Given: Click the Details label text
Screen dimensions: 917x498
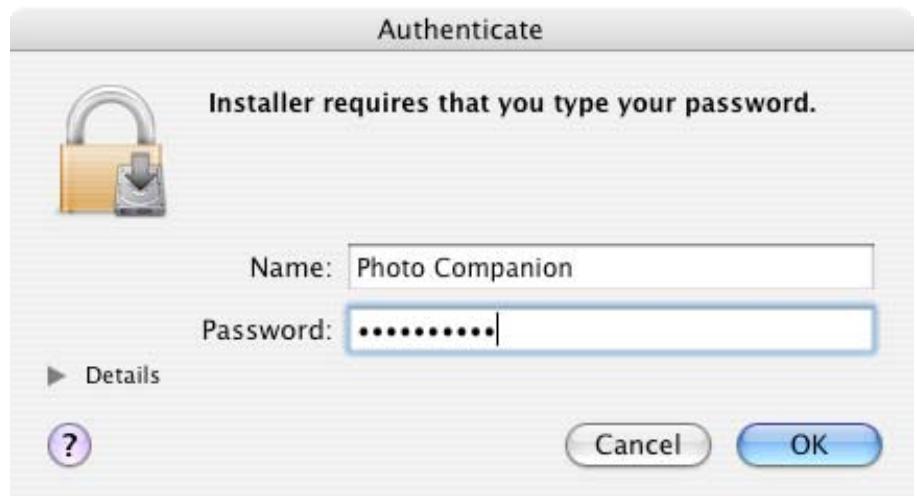Looking at the screenshot, I should coord(122,375).
